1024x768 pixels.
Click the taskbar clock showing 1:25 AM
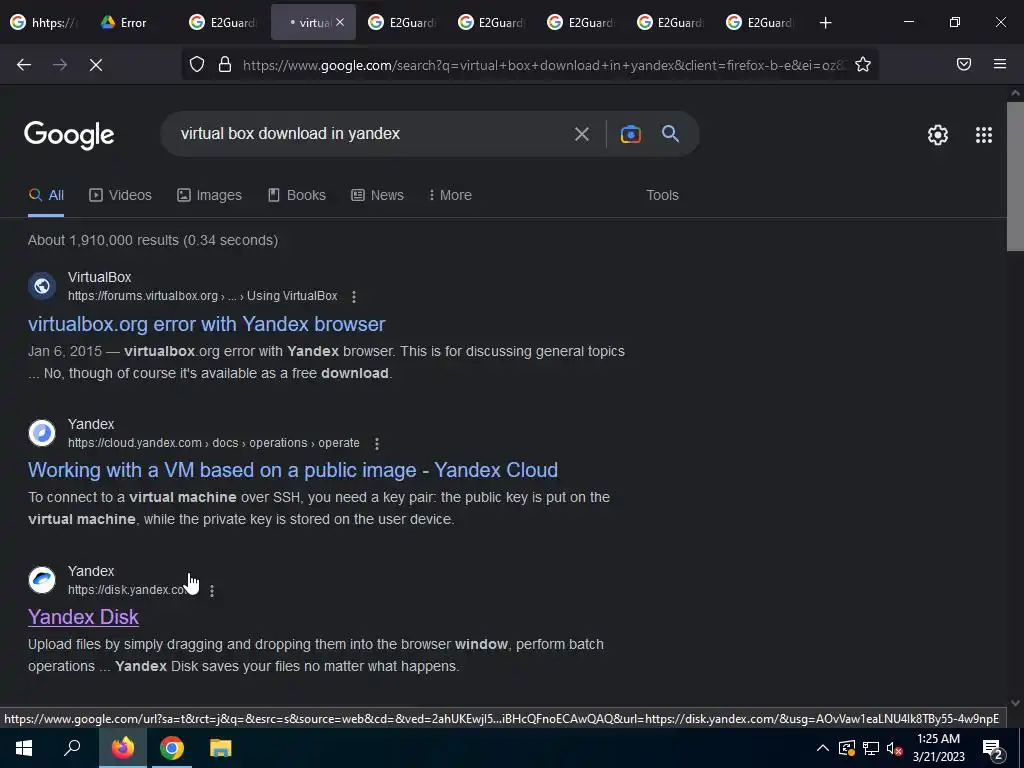click(938, 748)
